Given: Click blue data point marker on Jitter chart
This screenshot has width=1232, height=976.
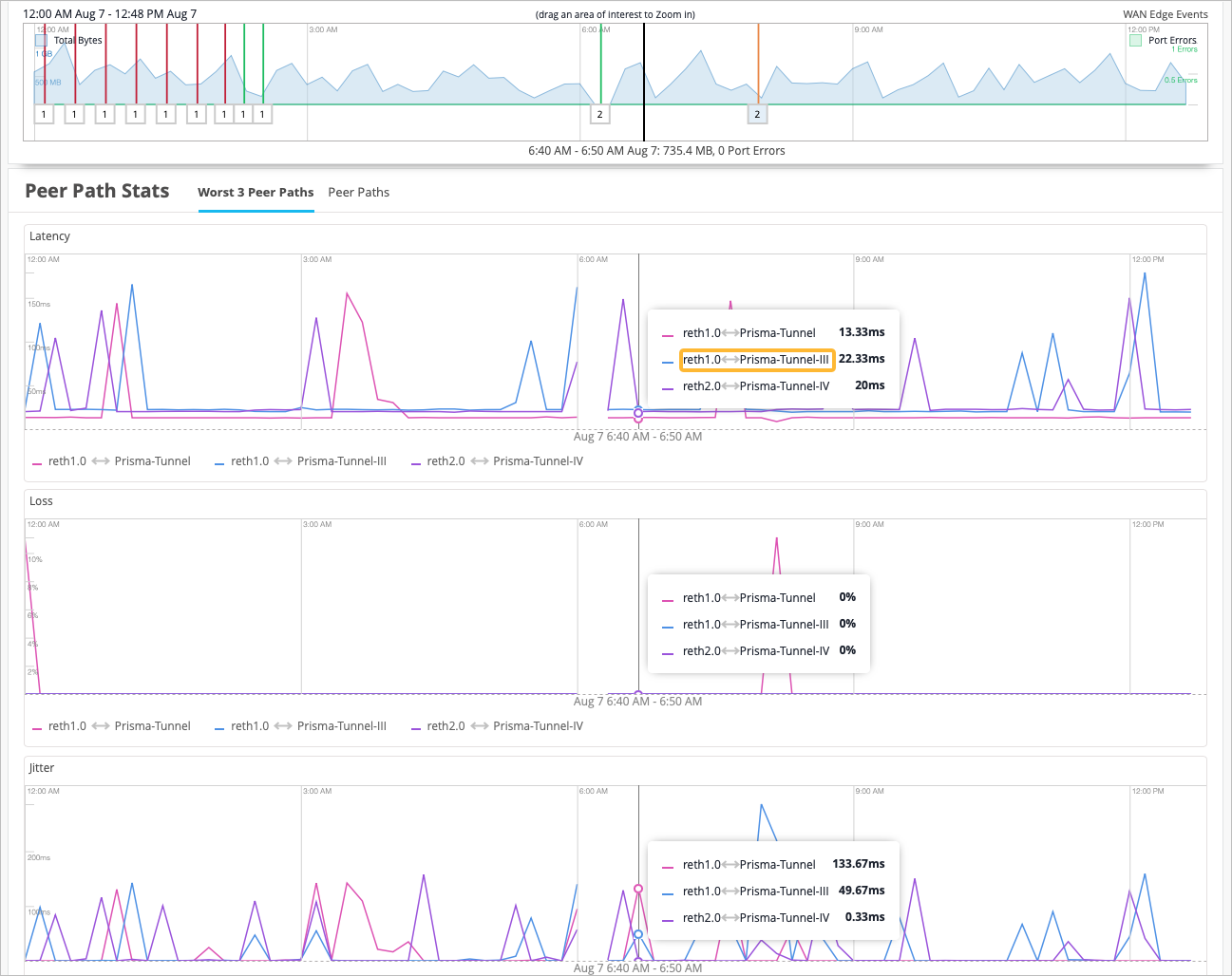Looking at the screenshot, I should tap(638, 934).
